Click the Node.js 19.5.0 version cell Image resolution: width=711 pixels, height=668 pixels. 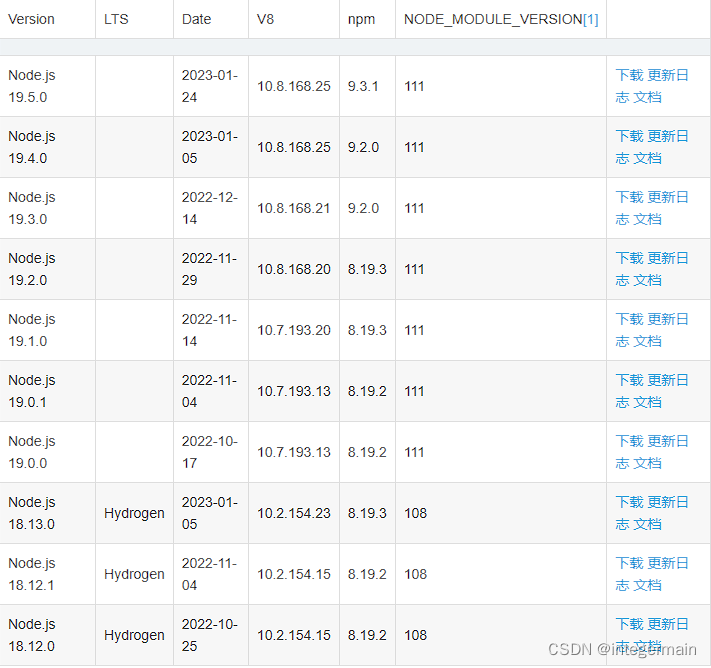click(x=48, y=86)
